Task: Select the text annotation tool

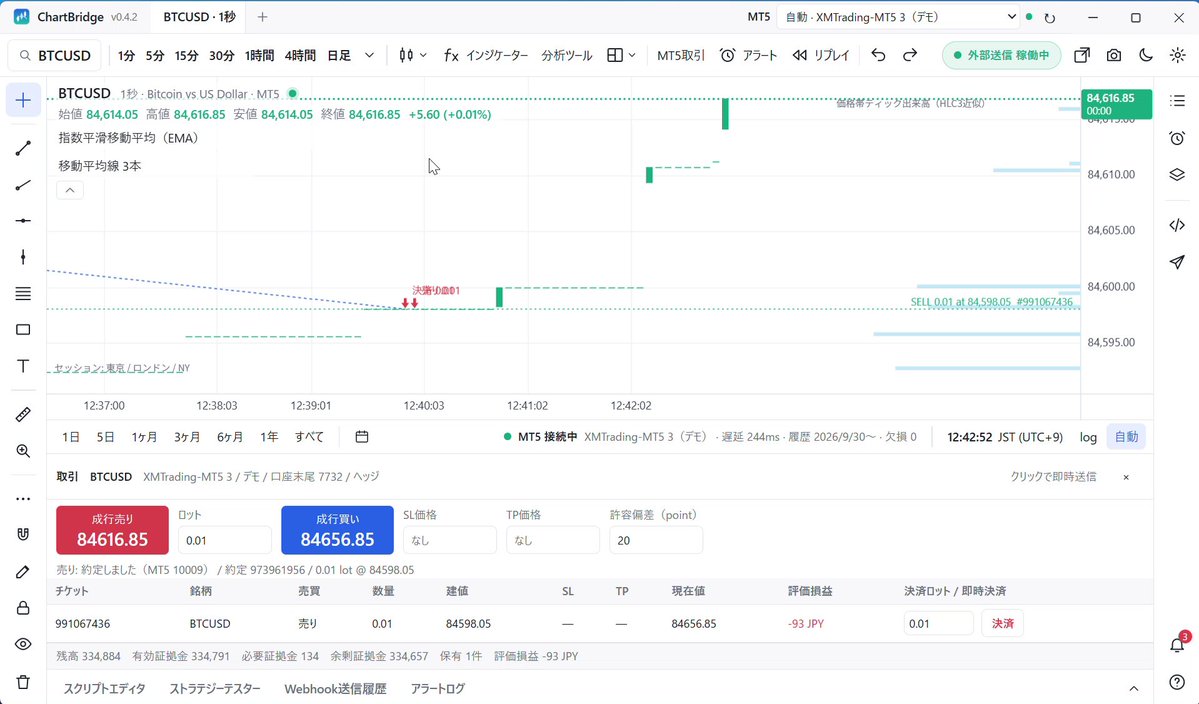Action: [23, 366]
